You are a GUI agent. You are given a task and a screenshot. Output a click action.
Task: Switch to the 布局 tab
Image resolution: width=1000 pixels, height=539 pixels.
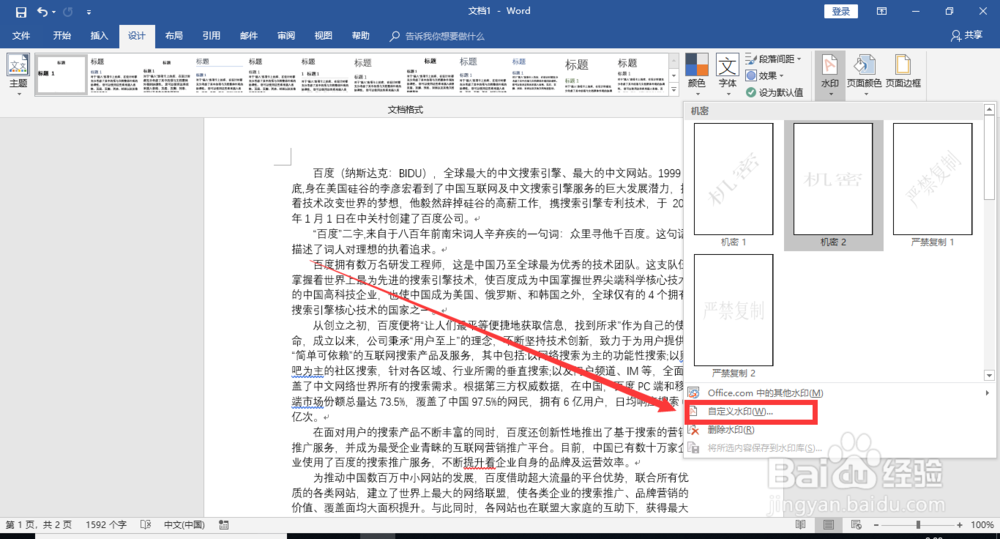(174, 36)
